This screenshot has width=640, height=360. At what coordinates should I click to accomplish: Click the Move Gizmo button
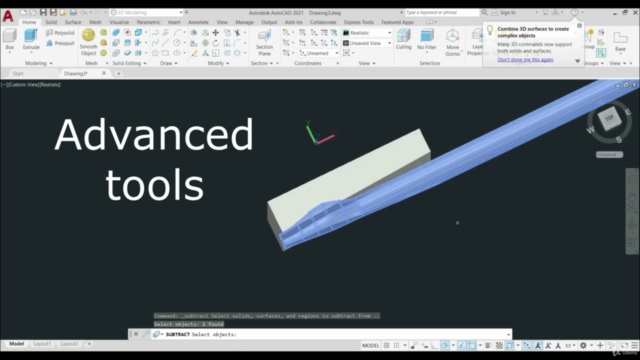[x=452, y=42]
